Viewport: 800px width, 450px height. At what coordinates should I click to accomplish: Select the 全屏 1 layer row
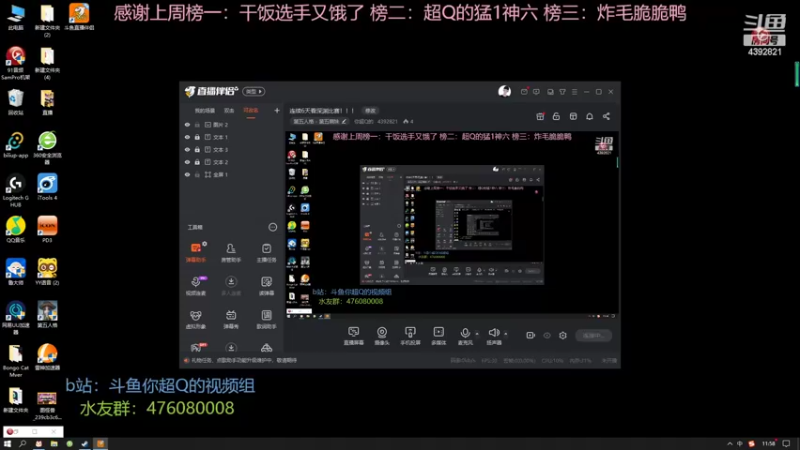[232, 174]
